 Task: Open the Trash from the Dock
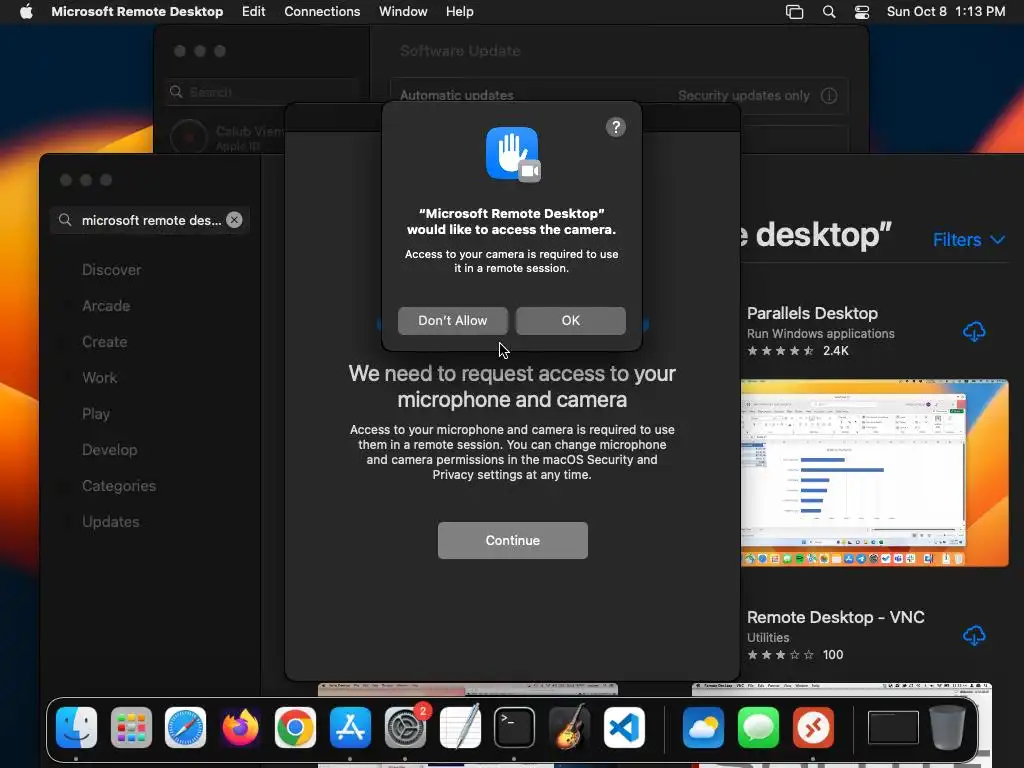point(948,727)
